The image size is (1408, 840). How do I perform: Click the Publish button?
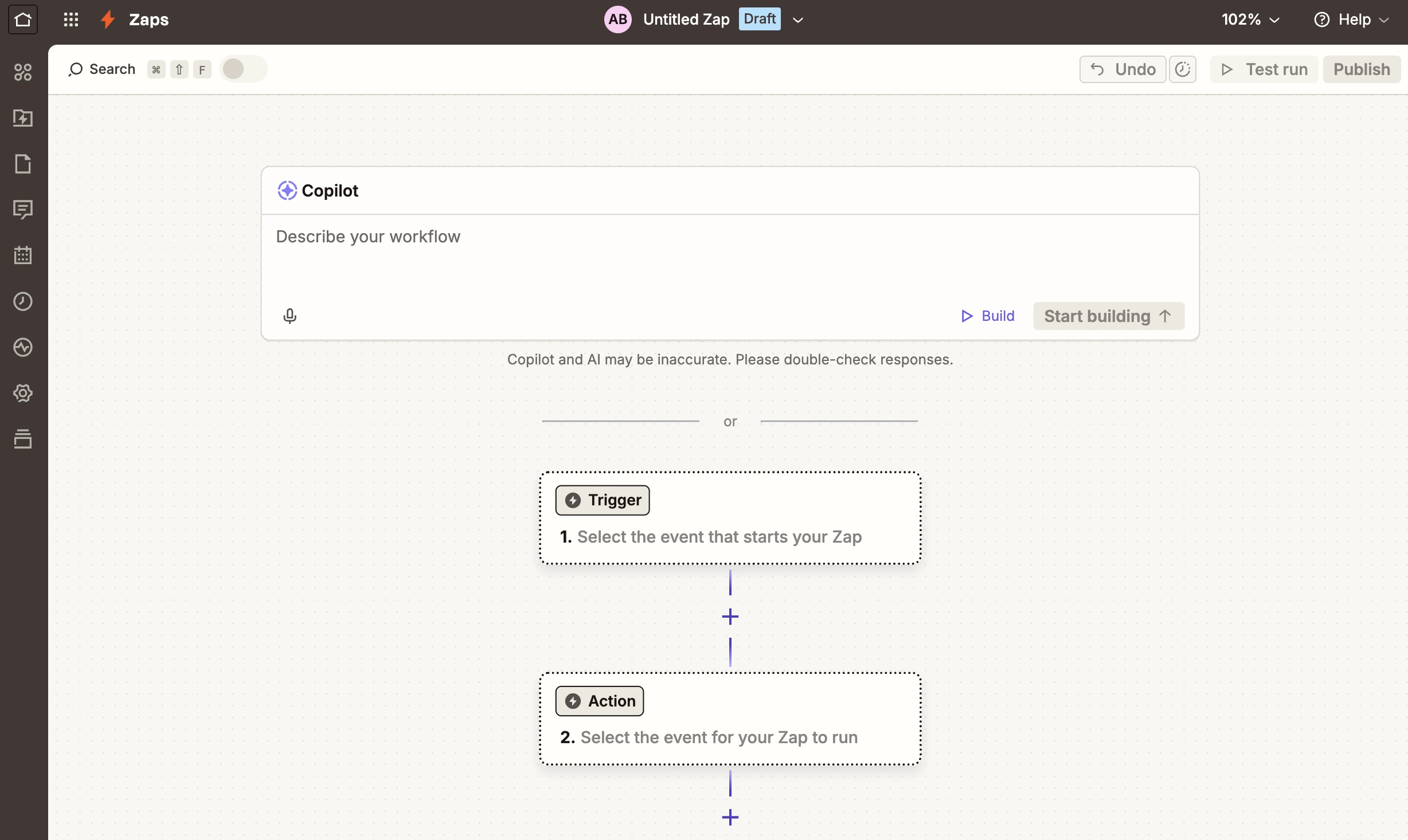coord(1362,69)
